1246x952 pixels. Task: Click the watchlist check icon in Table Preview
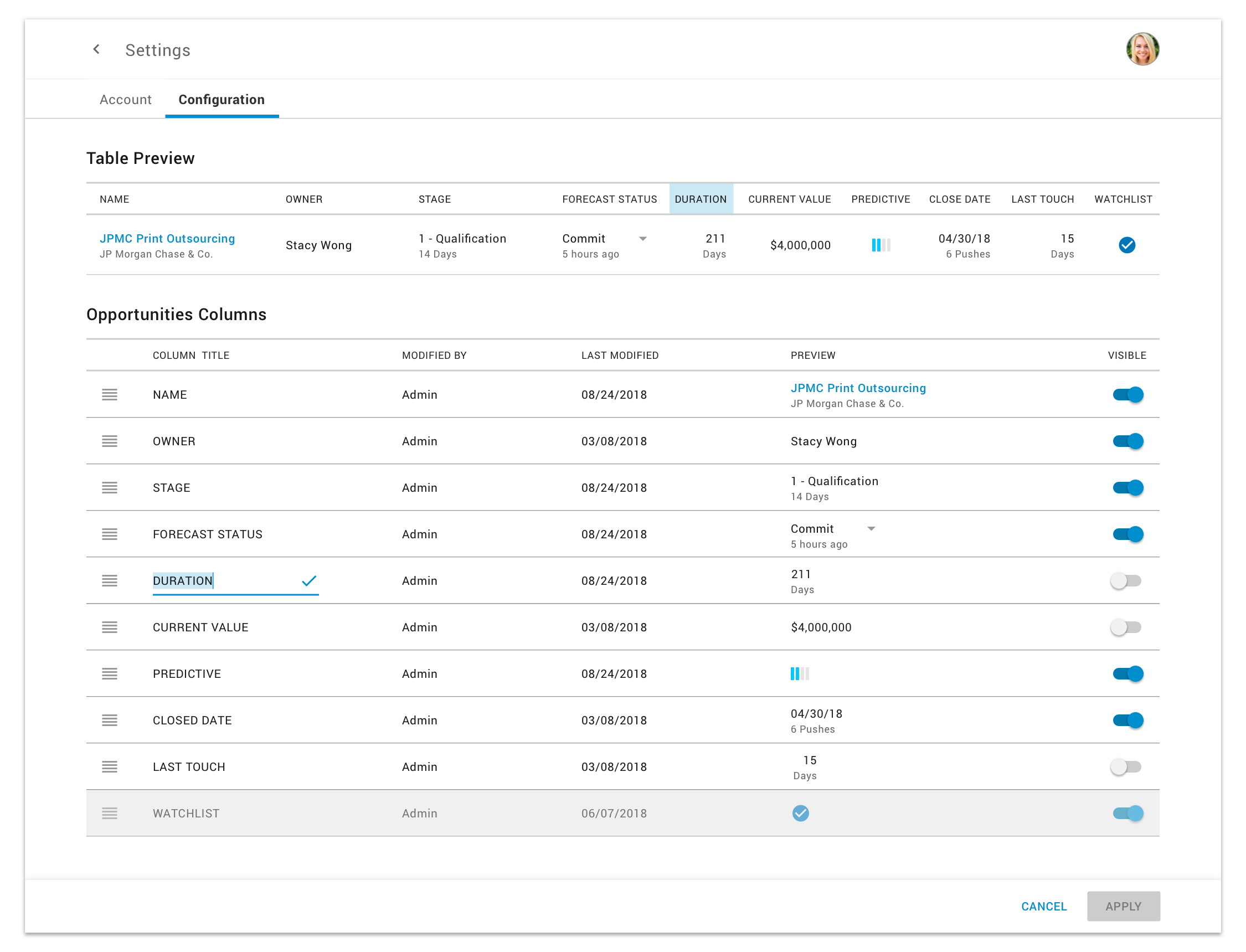pyautogui.click(x=1126, y=245)
